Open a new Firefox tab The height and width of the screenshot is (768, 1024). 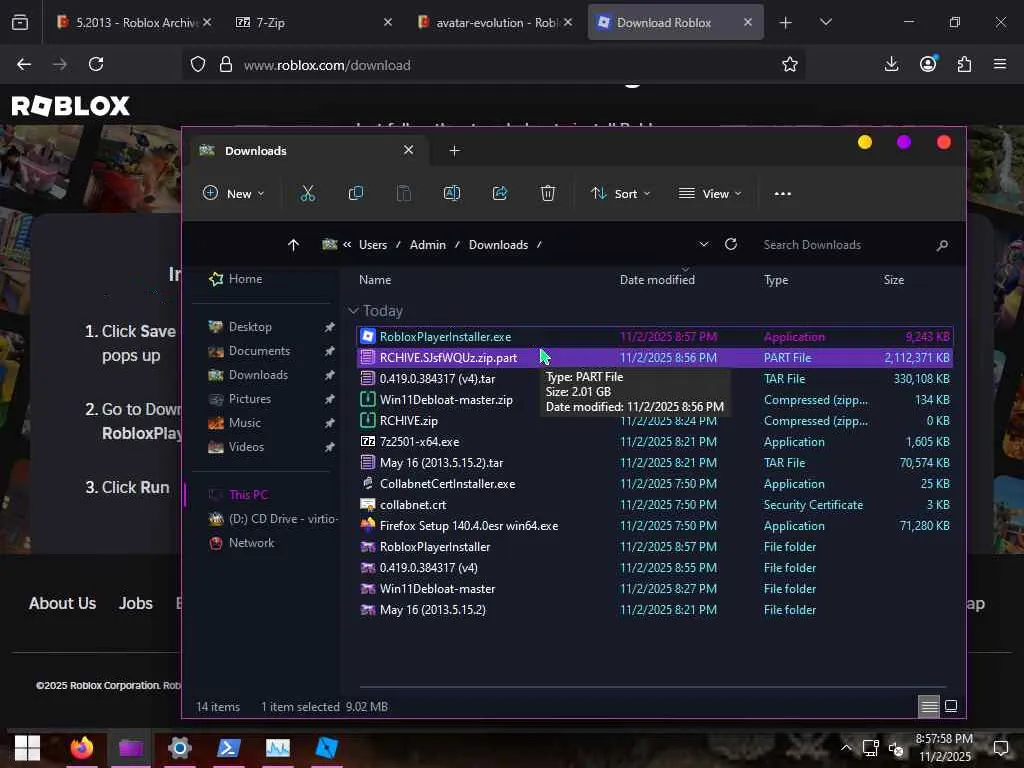coord(786,23)
